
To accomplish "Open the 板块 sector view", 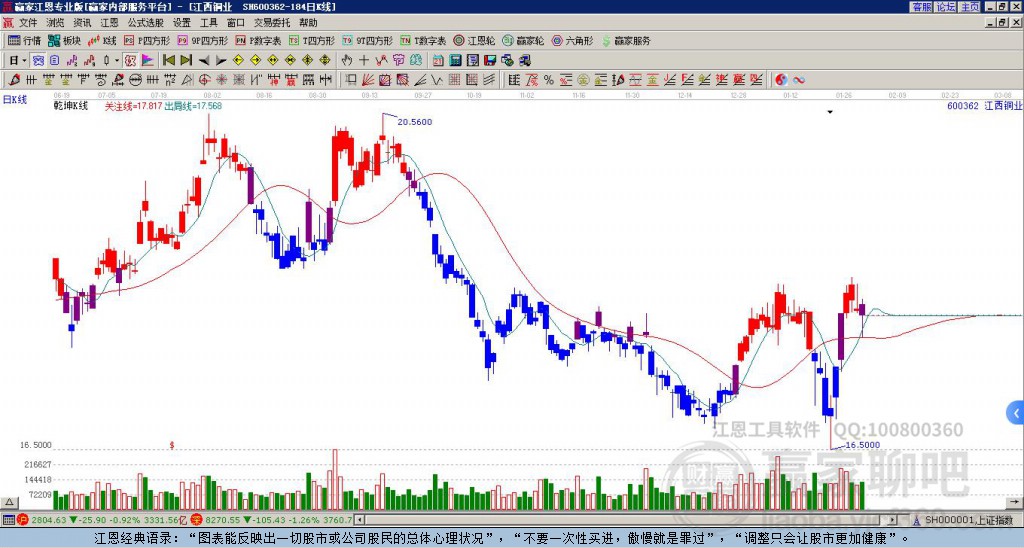I will pos(64,40).
